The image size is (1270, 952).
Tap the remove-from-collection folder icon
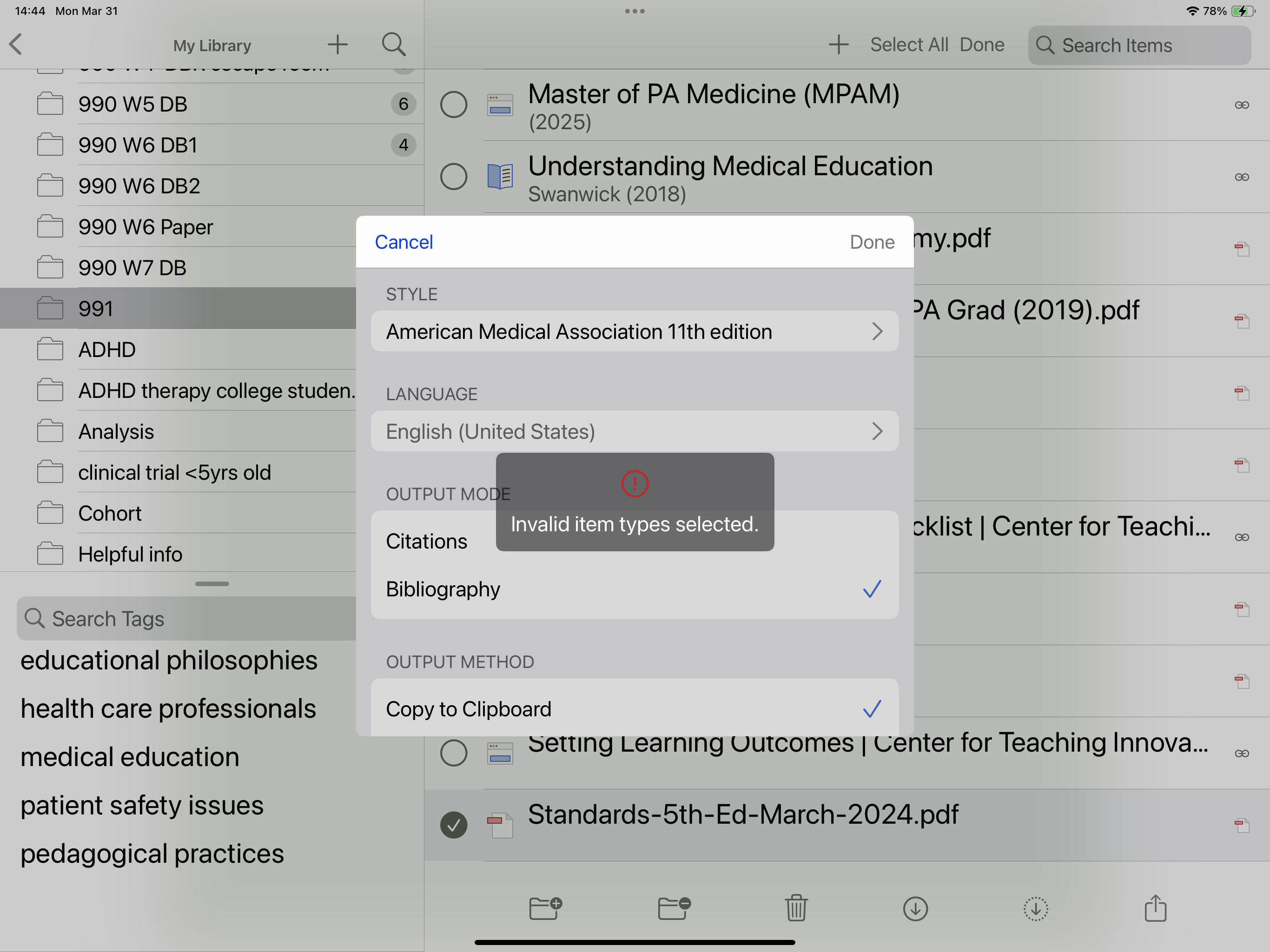tap(674, 908)
